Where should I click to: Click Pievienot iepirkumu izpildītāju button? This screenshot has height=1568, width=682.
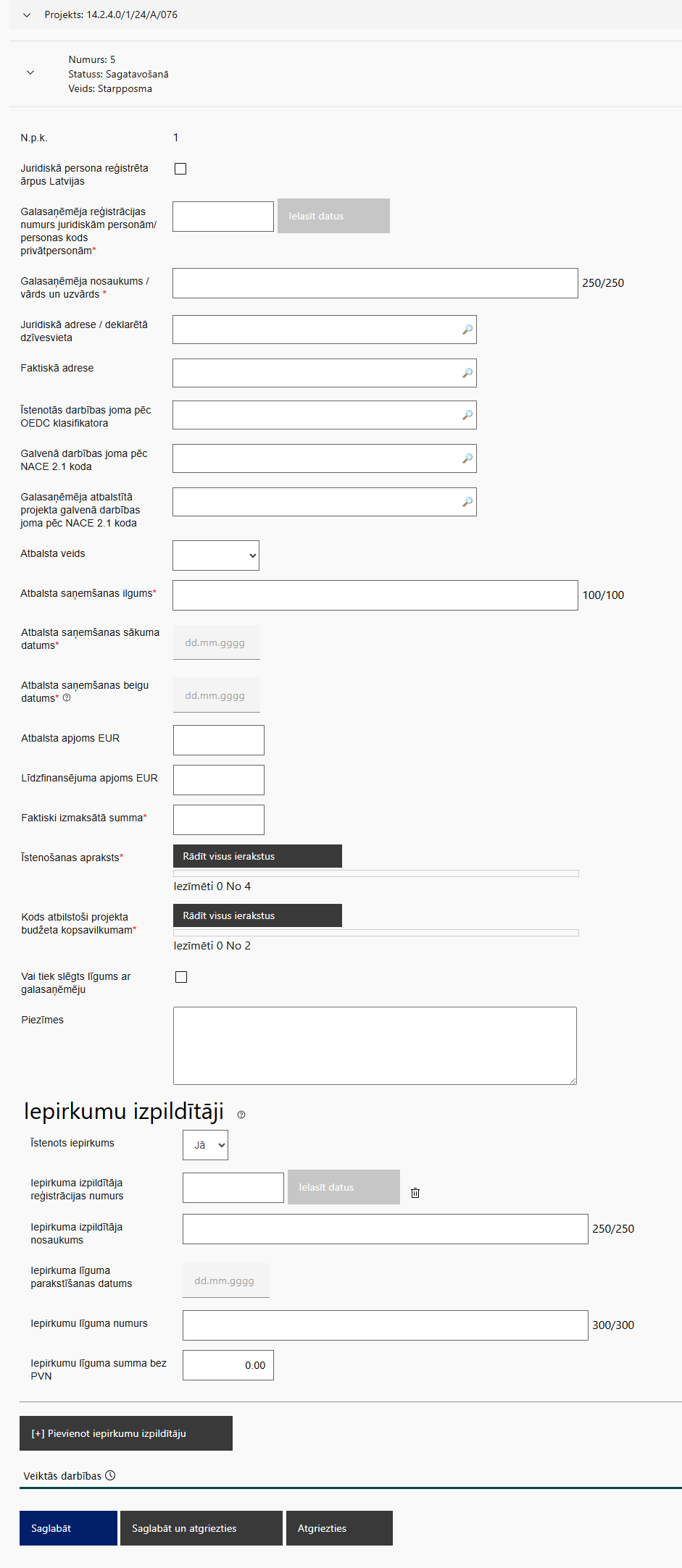126,1433
